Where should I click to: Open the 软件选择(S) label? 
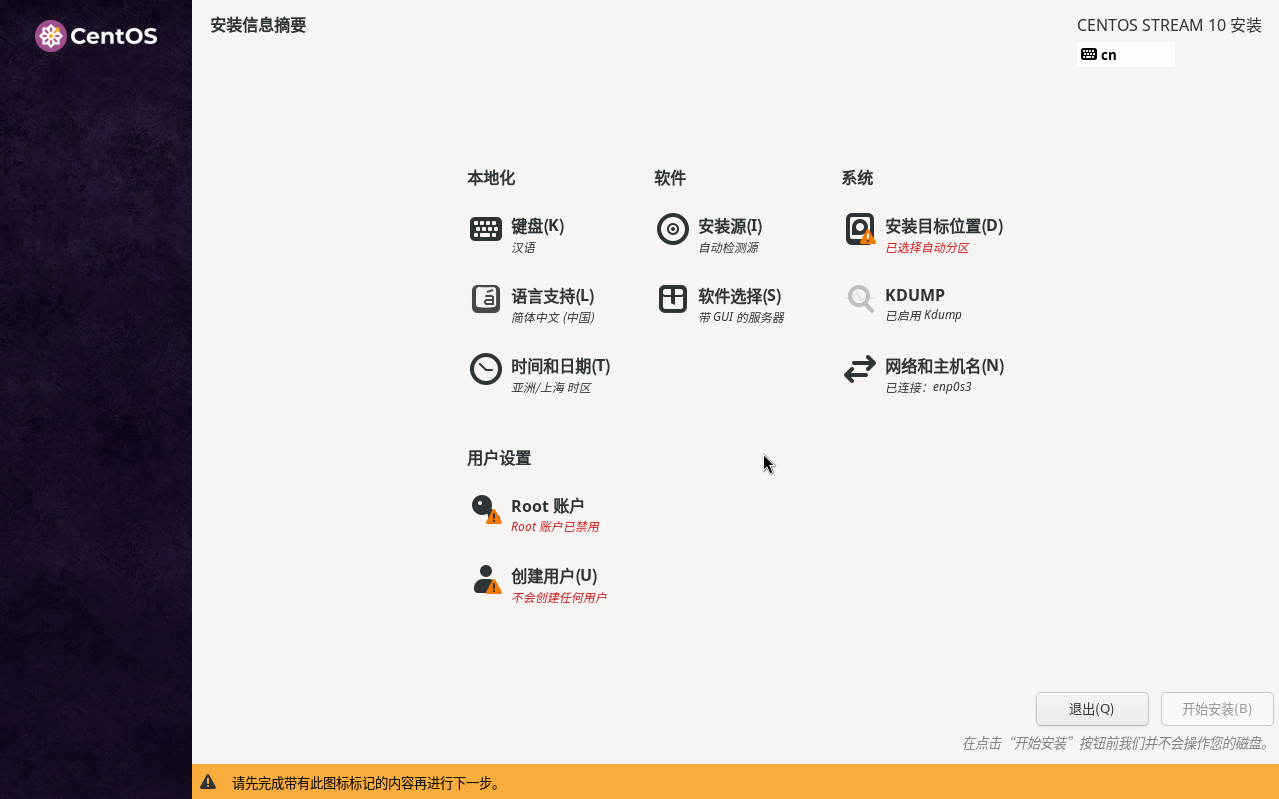click(x=740, y=296)
